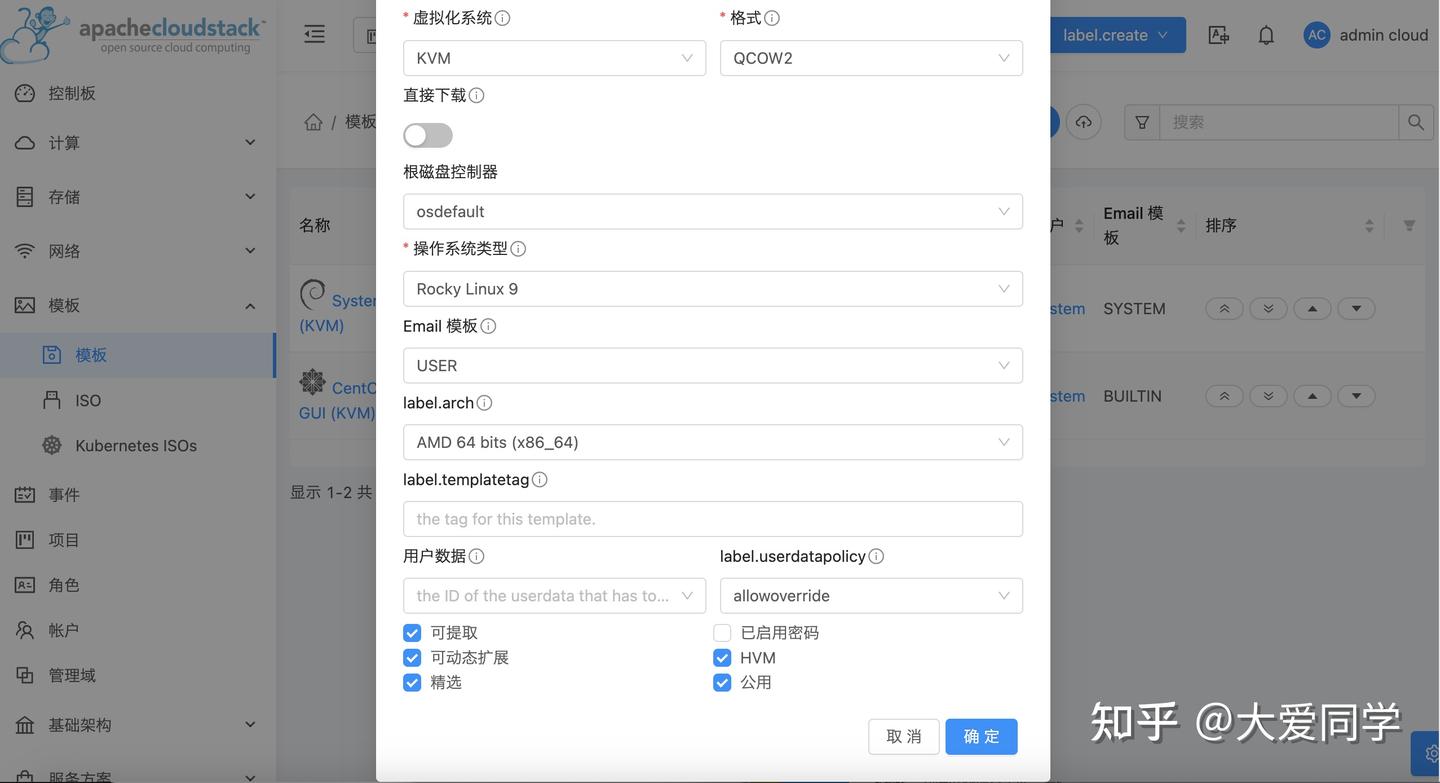Screen dimensions: 1440x783
Task: Click the 事件 calendar icon in sidebar
Action: point(23,492)
